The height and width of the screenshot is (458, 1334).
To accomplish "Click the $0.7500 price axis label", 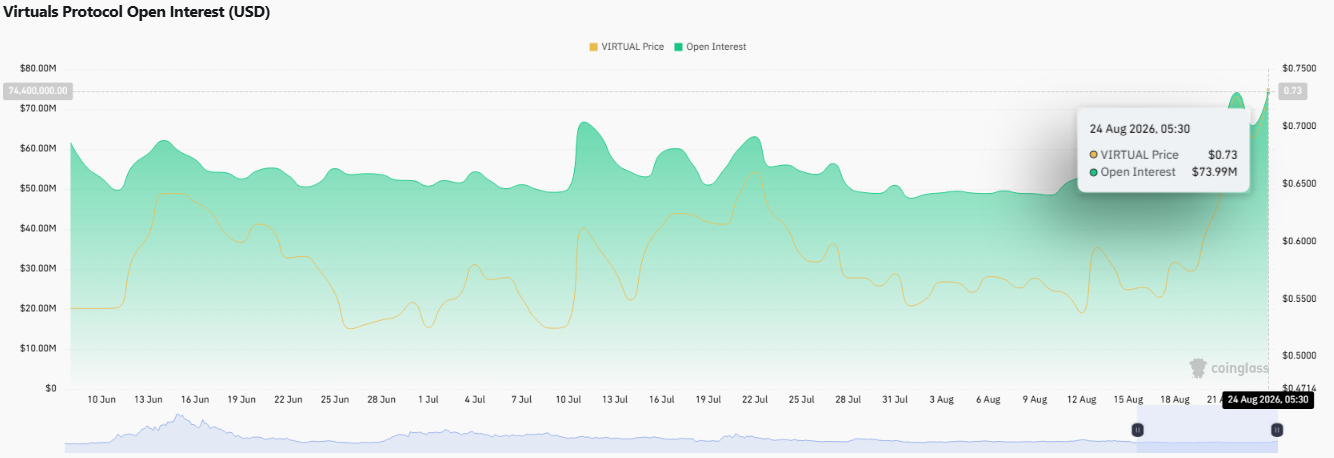I will [1299, 68].
